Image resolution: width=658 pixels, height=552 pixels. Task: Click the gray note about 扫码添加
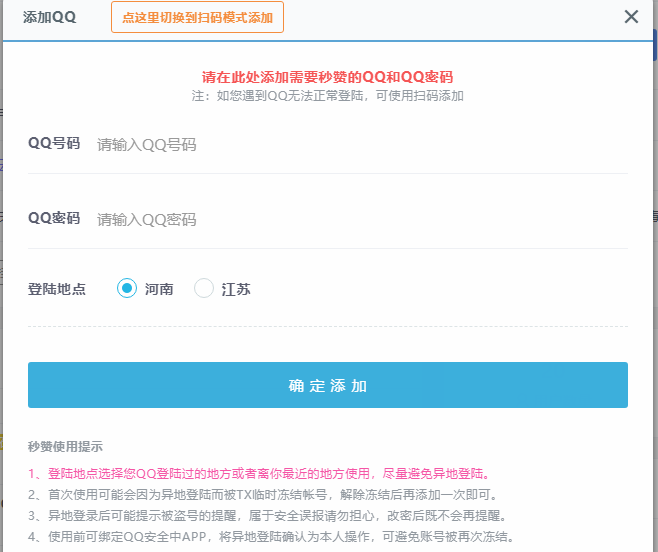(327, 96)
